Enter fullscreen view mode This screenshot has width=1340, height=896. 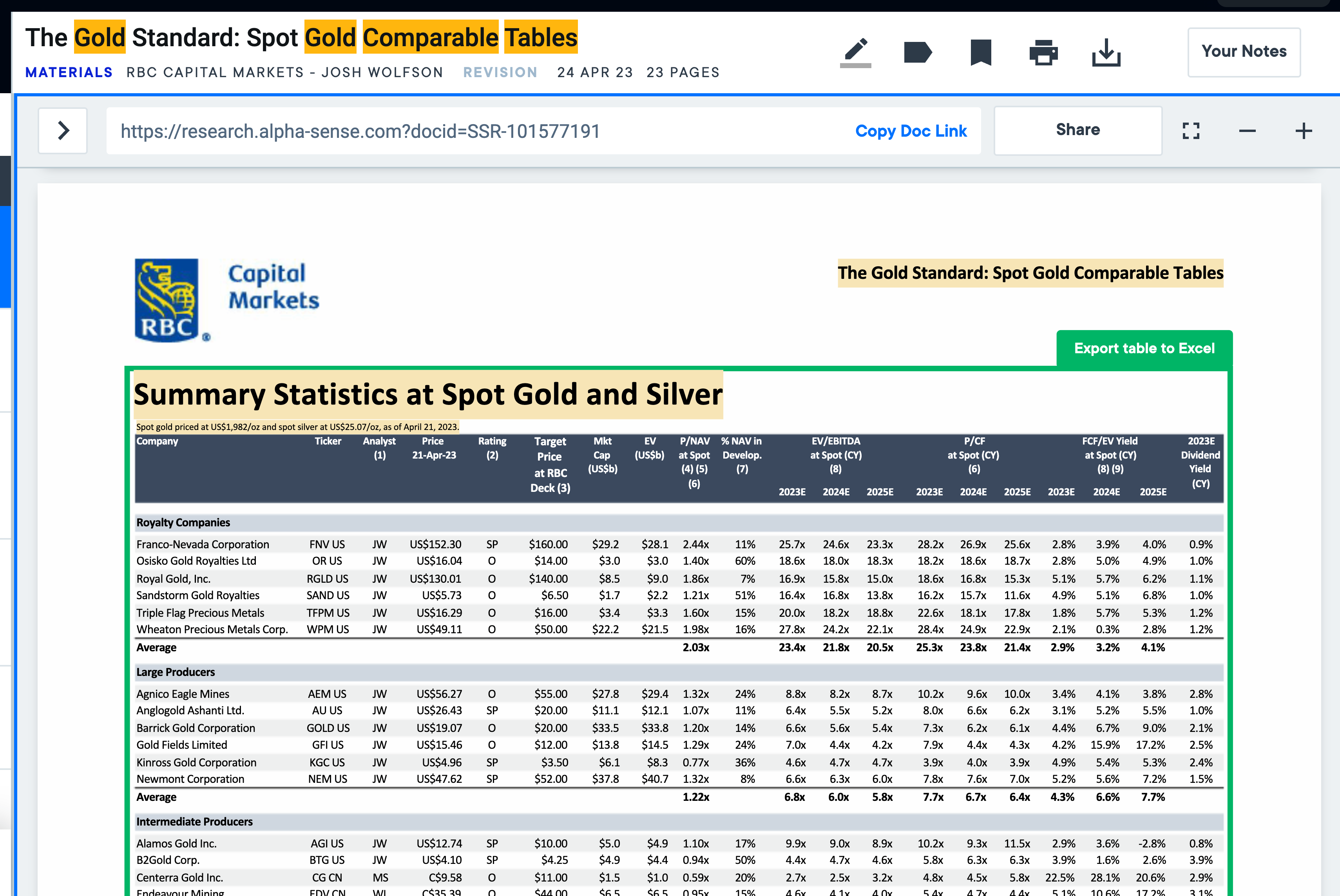point(1191,131)
